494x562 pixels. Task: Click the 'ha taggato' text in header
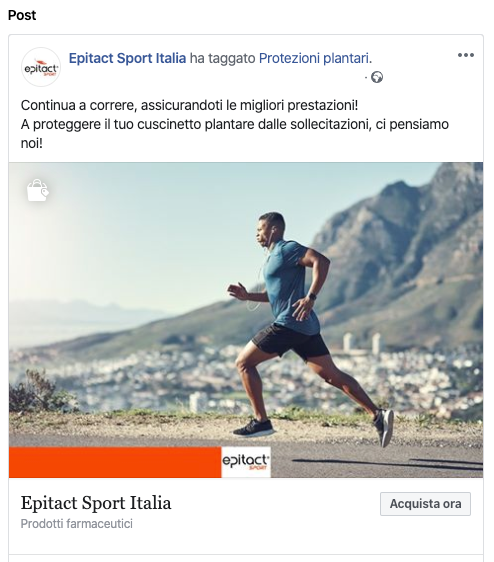coord(222,58)
